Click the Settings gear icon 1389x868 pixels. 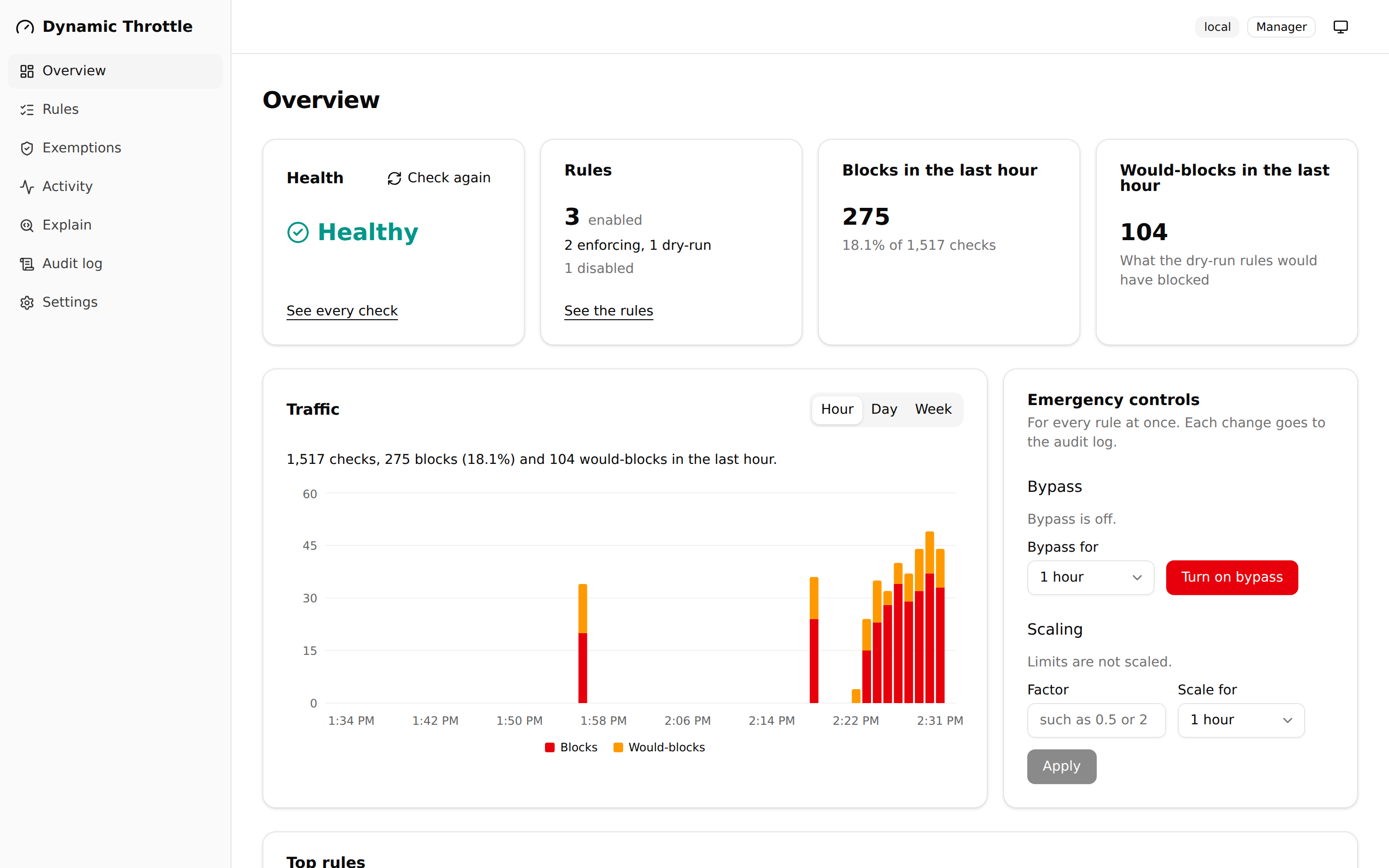[27, 302]
